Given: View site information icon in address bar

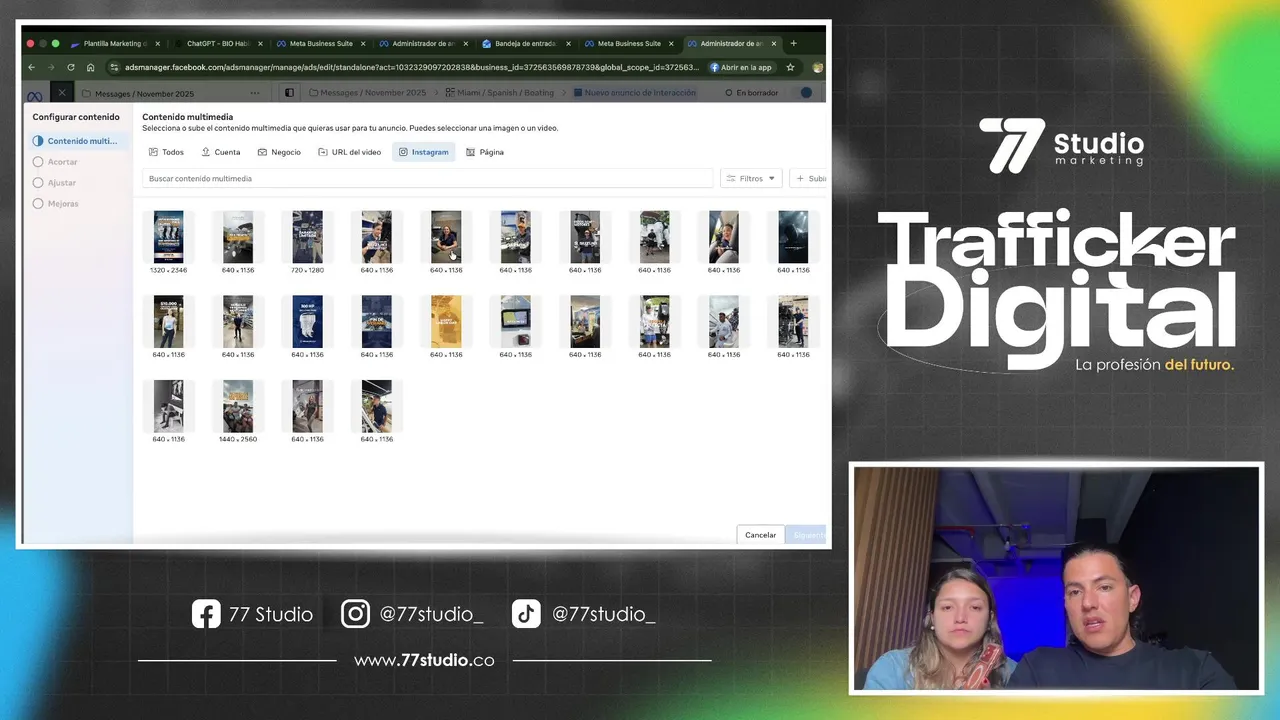Looking at the screenshot, I should click(114, 67).
